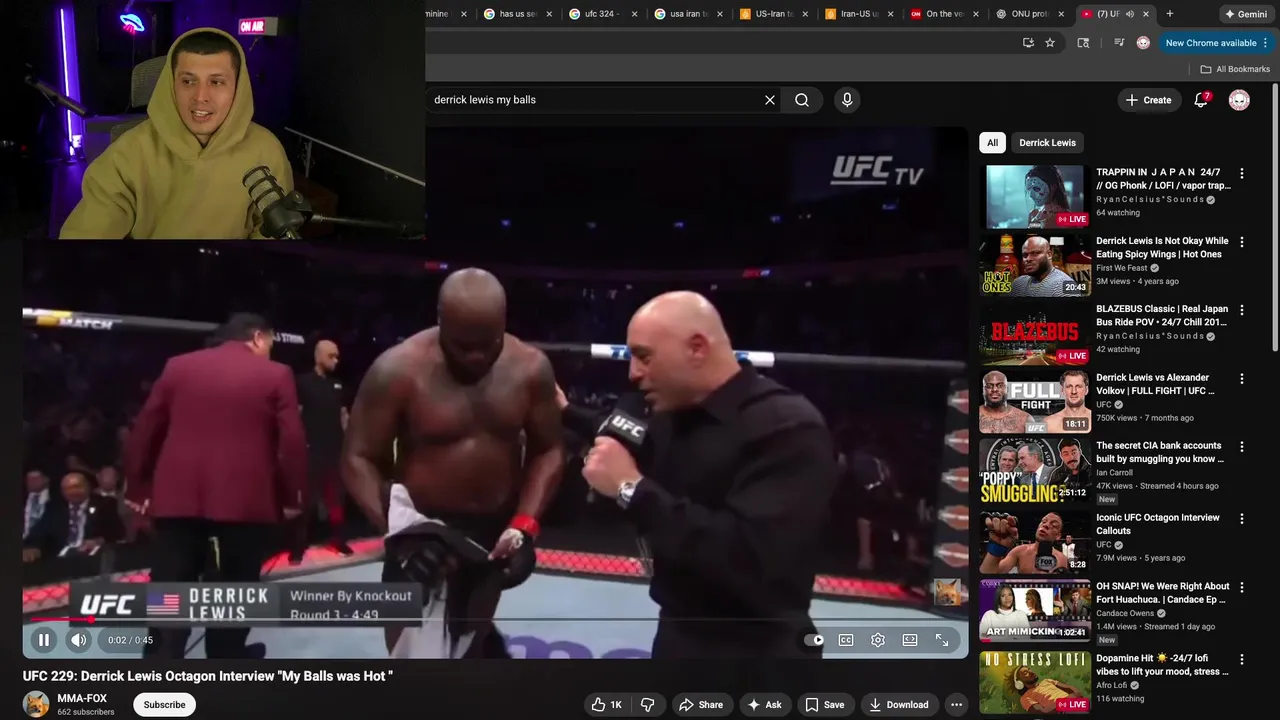Open the Create menu
The image size is (1280, 720).
(x=1148, y=100)
